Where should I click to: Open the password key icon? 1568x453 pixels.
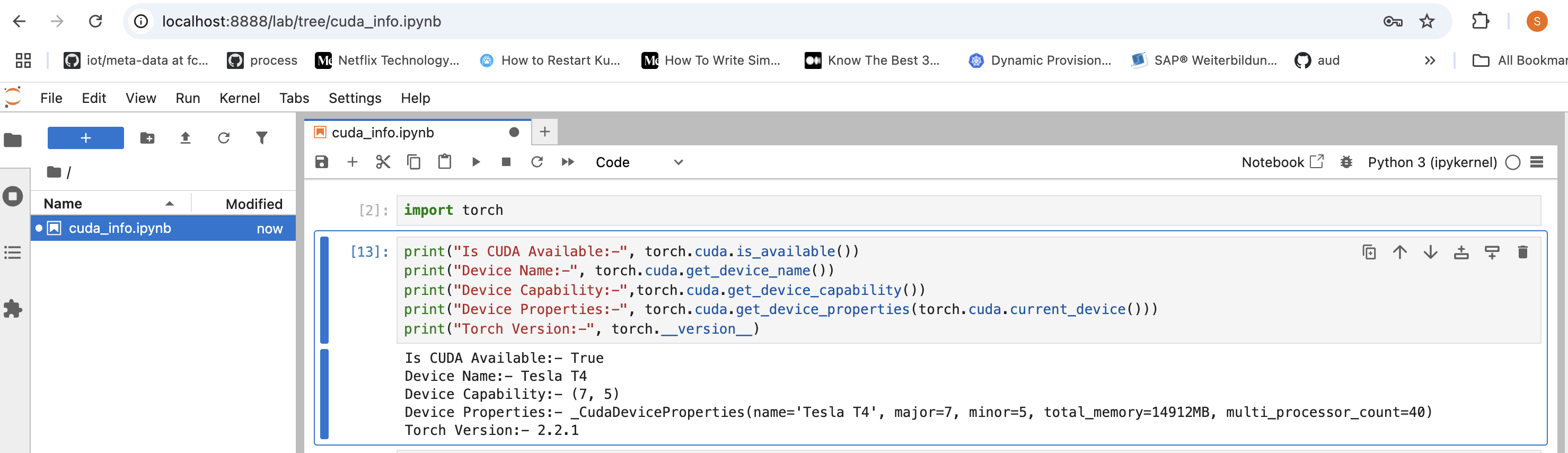coord(1393,21)
